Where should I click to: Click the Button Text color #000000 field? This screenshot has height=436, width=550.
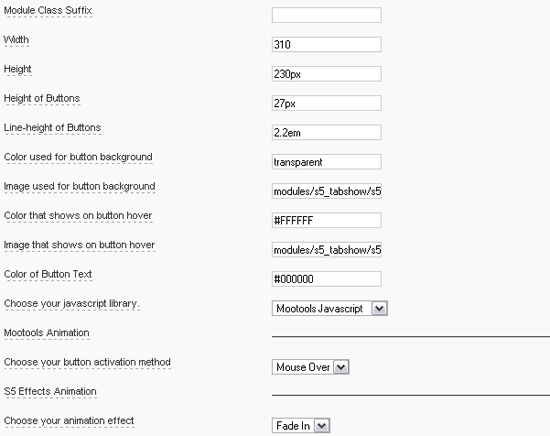pos(327,279)
